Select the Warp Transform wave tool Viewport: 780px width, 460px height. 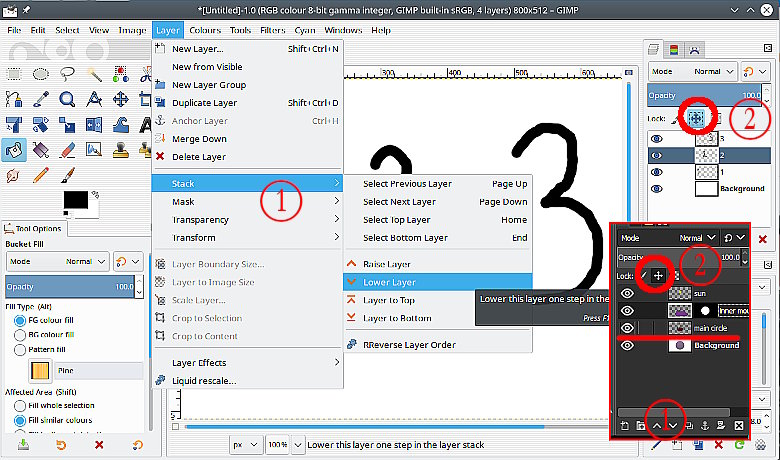pos(120,124)
